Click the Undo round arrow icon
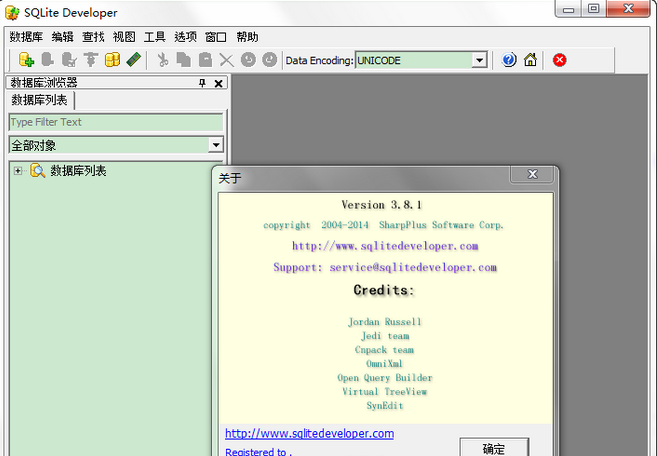 pyautogui.click(x=248, y=60)
